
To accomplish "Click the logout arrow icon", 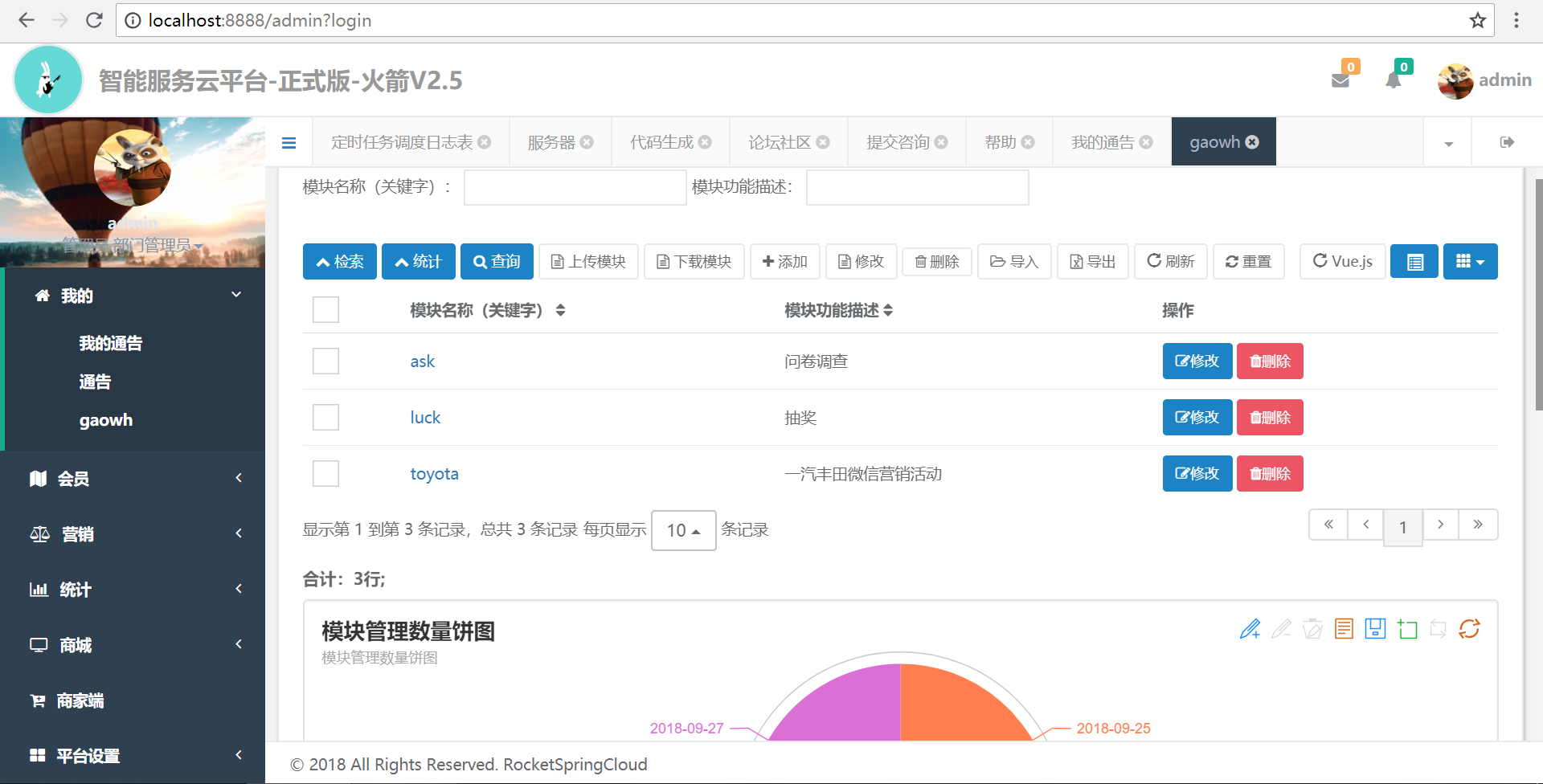I will (x=1507, y=142).
